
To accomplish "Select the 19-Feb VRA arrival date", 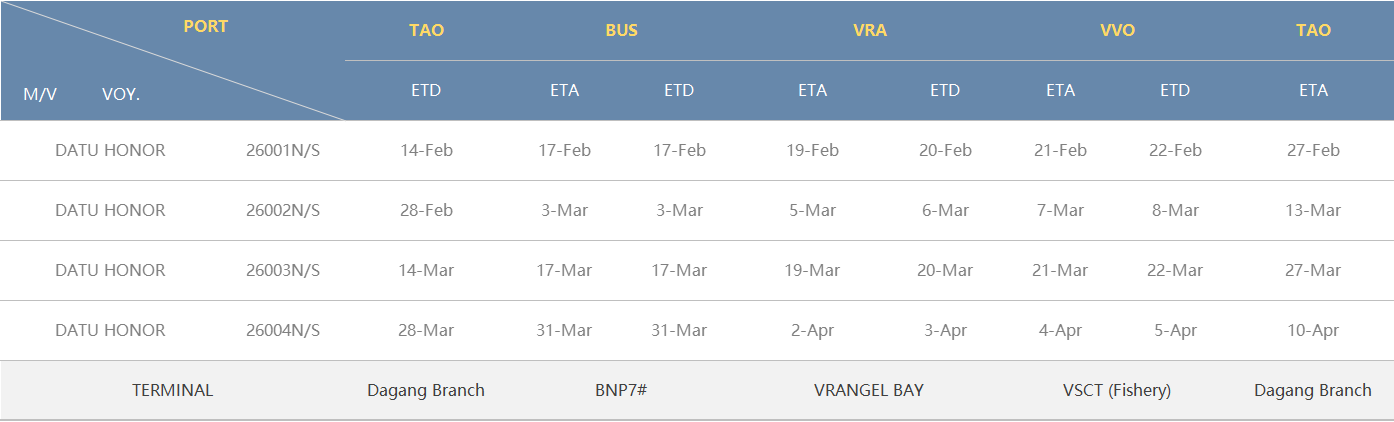I will coord(812,150).
